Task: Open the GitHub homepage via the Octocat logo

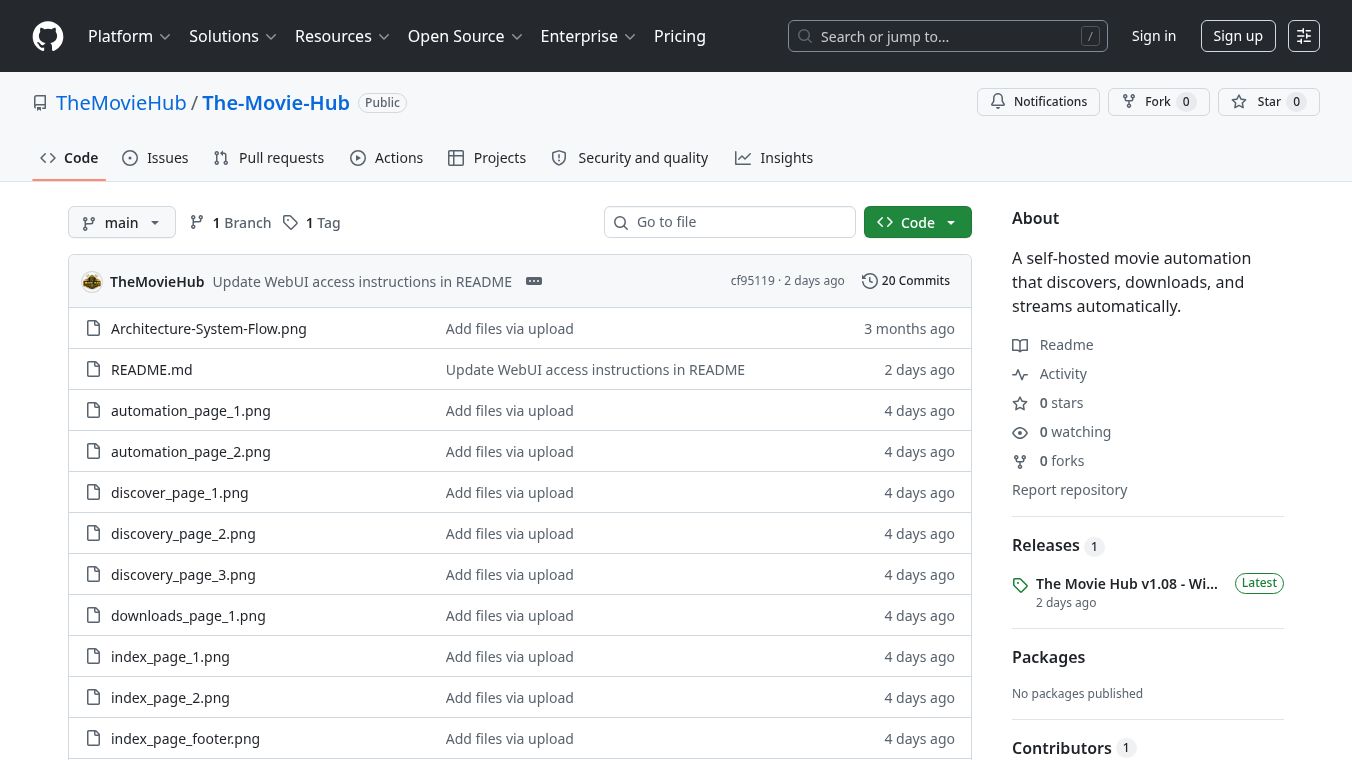Action: click(x=48, y=36)
